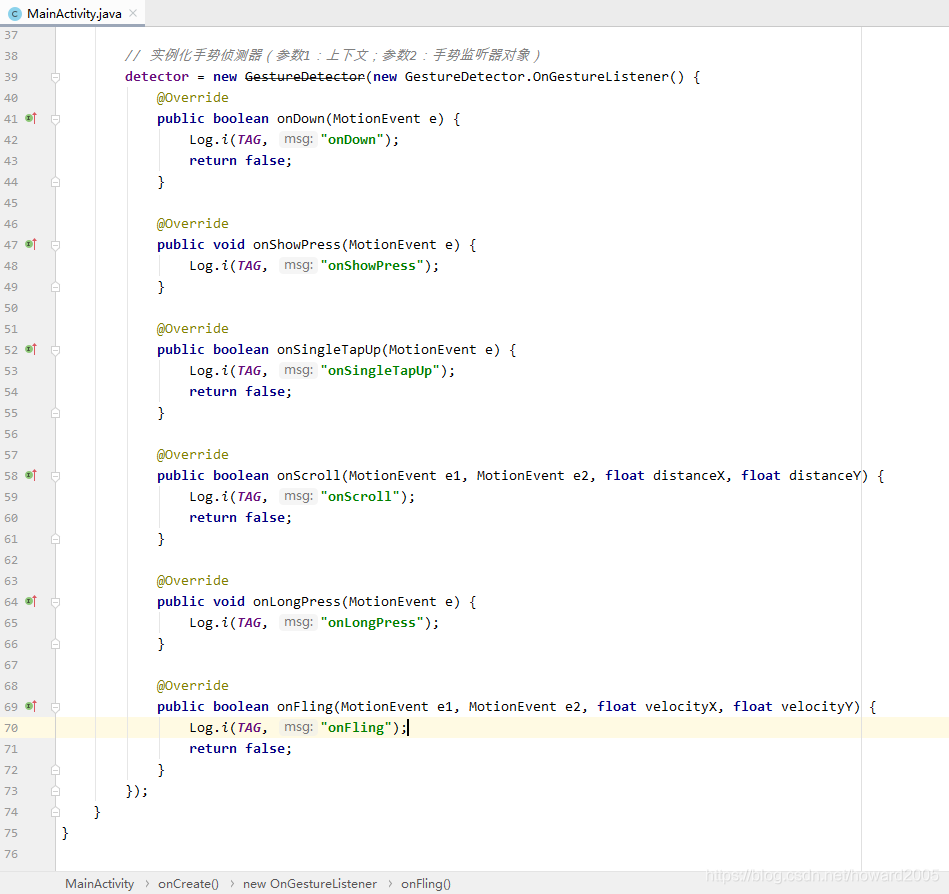This screenshot has height=894, width=949.
Task: Click the "onSingleTapUp" string literal
Action: pyautogui.click(x=380, y=370)
